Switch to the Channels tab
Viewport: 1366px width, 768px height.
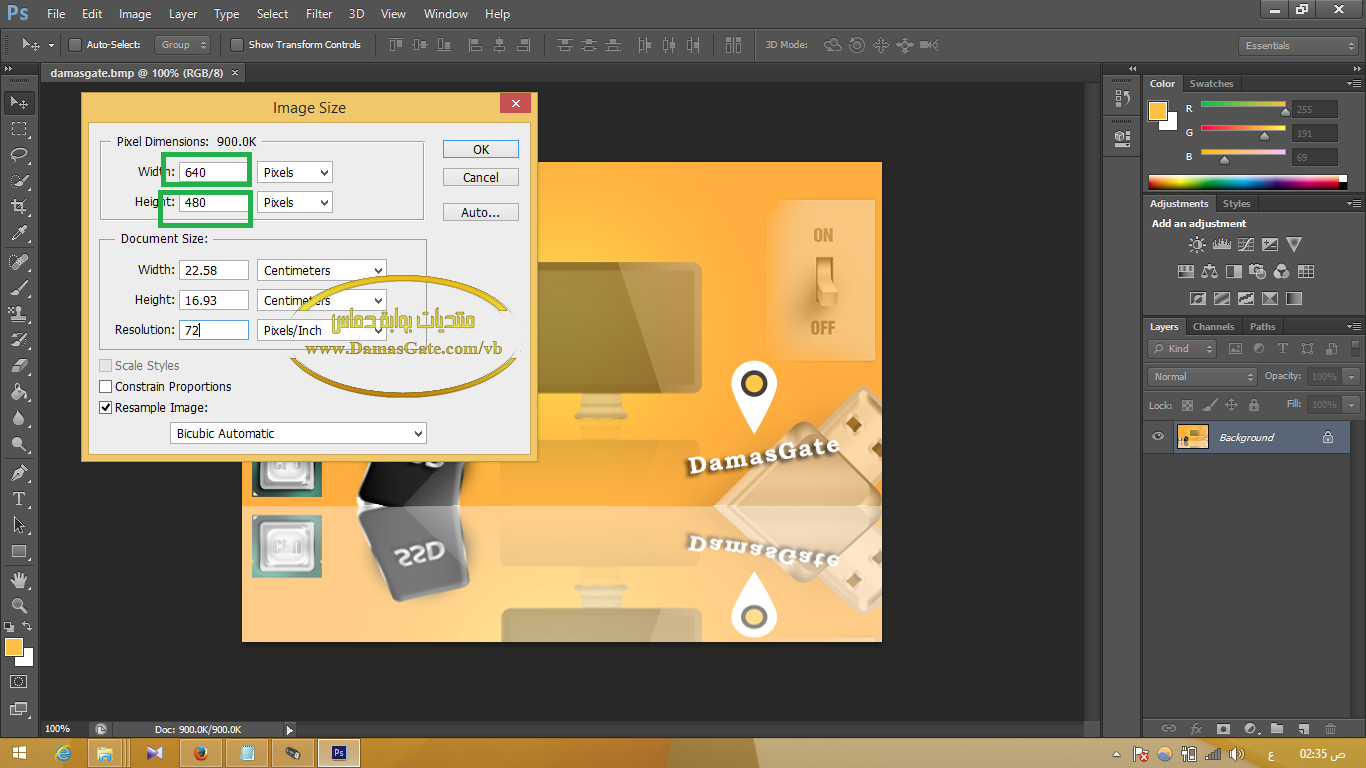point(1213,327)
